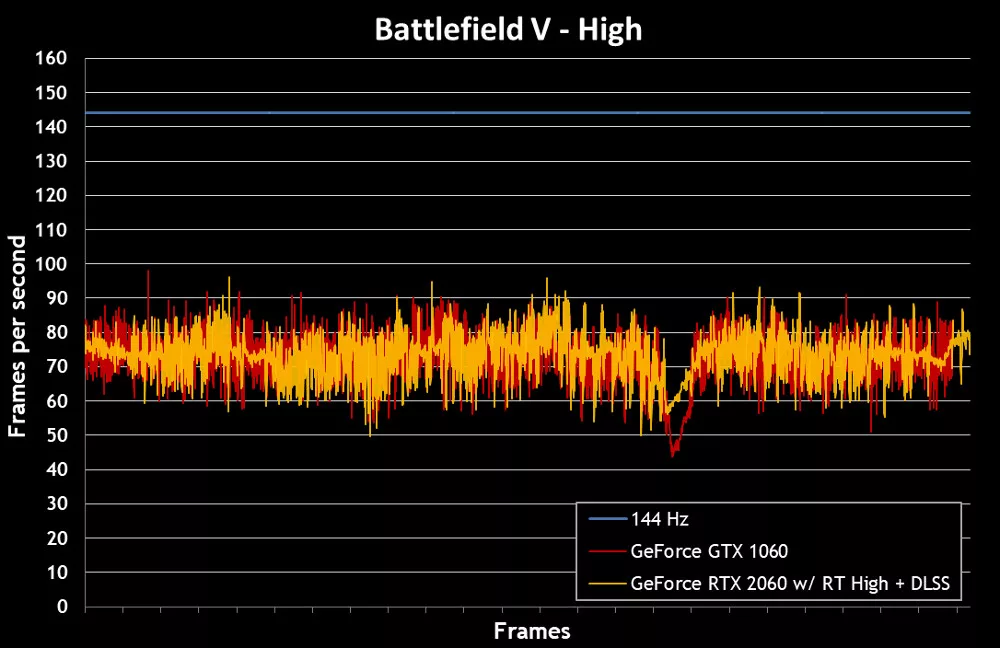The width and height of the screenshot is (1000, 648).
Task: Click the 100 y-axis label
Action: tap(51, 263)
